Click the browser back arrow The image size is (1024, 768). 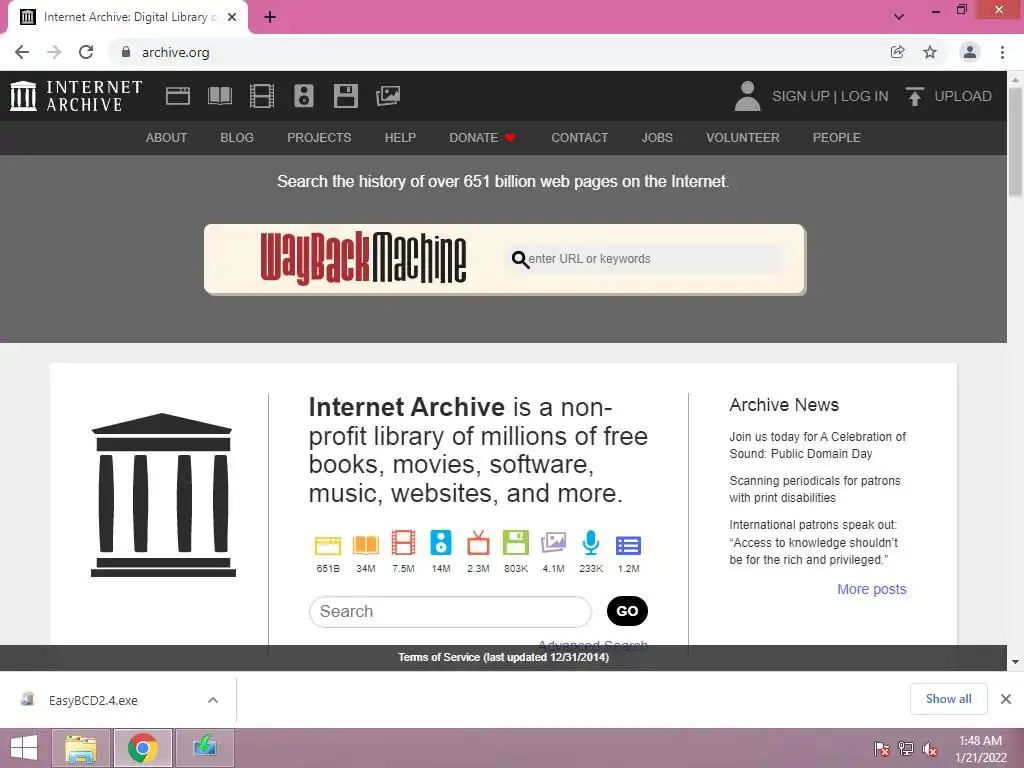point(22,52)
